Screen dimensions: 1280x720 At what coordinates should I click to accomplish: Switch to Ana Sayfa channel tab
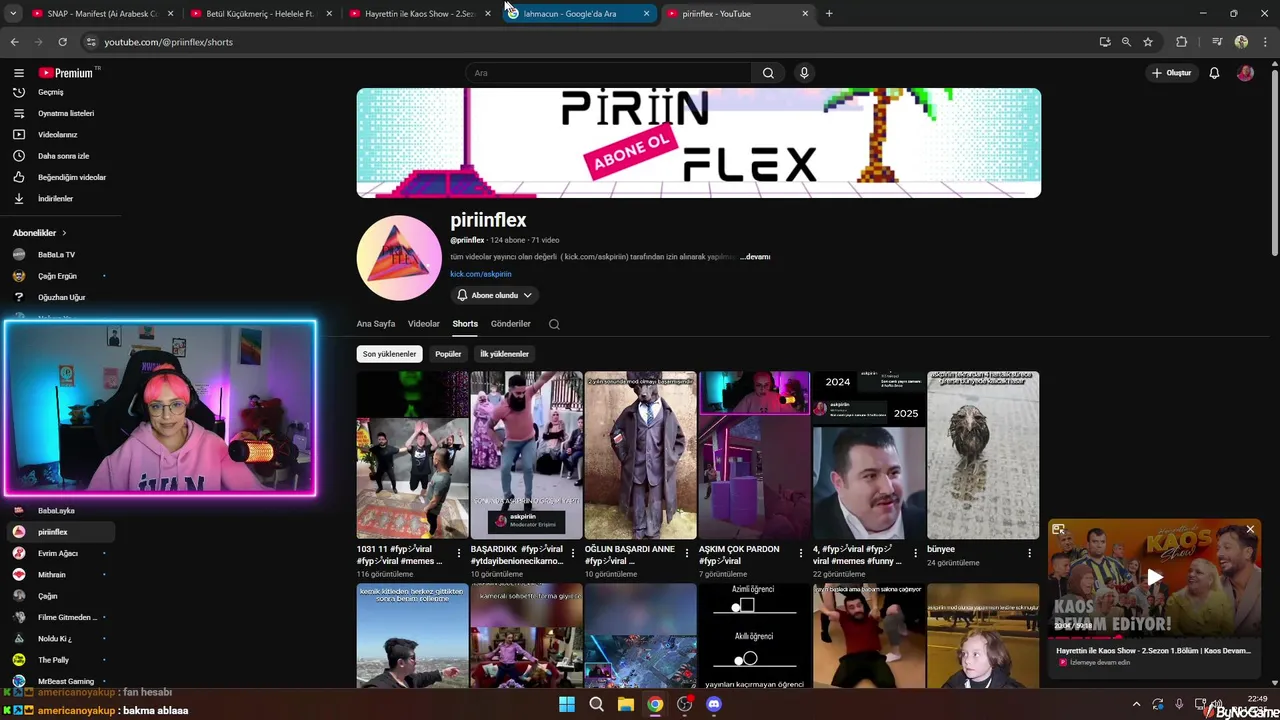tap(376, 324)
